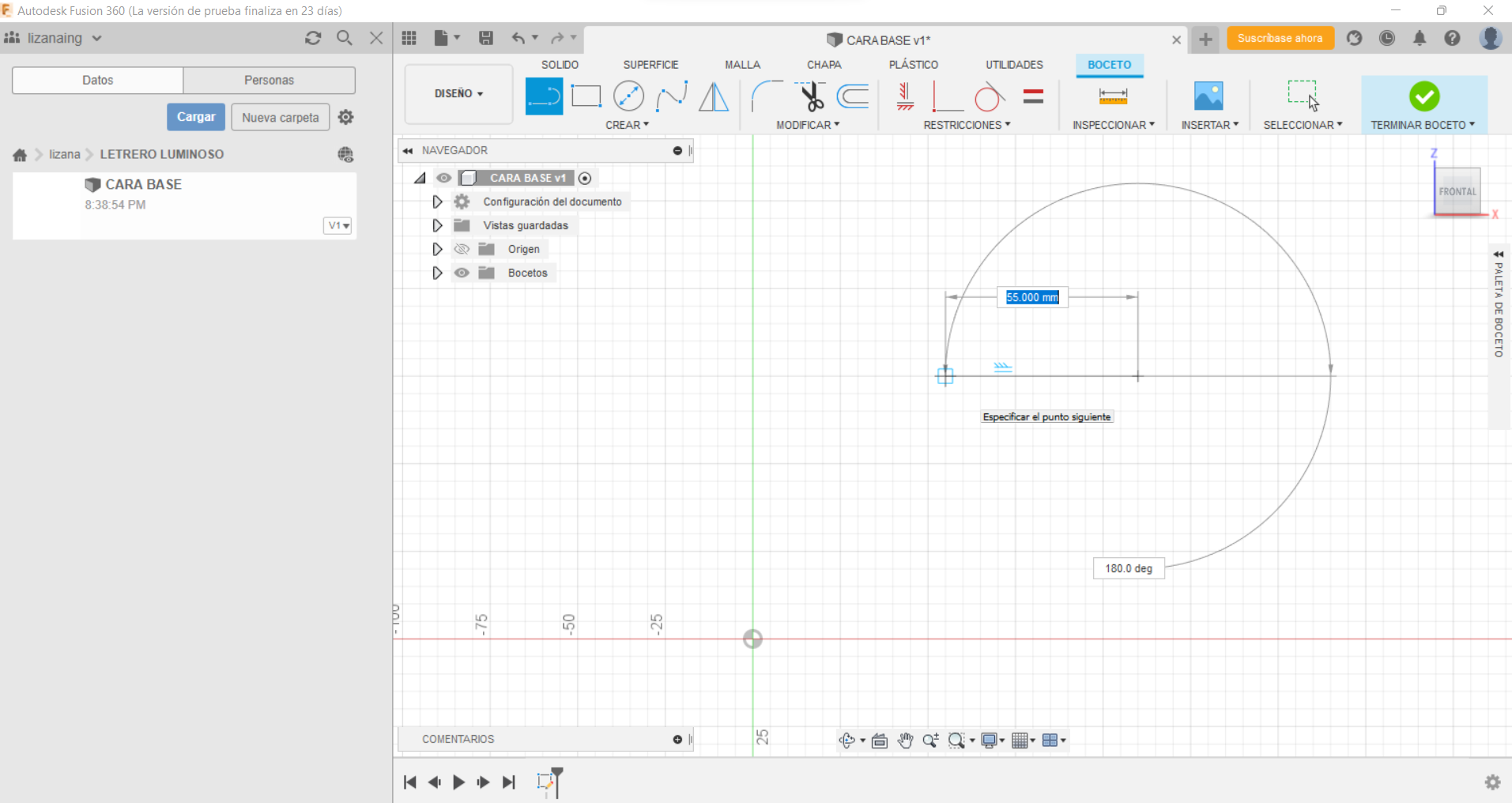Refresh the data panel
The width and height of the screenshot is (1512, 803).
pos(313,38)
